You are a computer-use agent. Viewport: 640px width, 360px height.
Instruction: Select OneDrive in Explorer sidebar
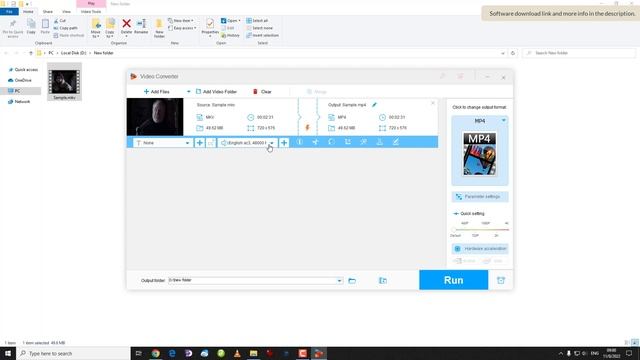pos(20,80)
